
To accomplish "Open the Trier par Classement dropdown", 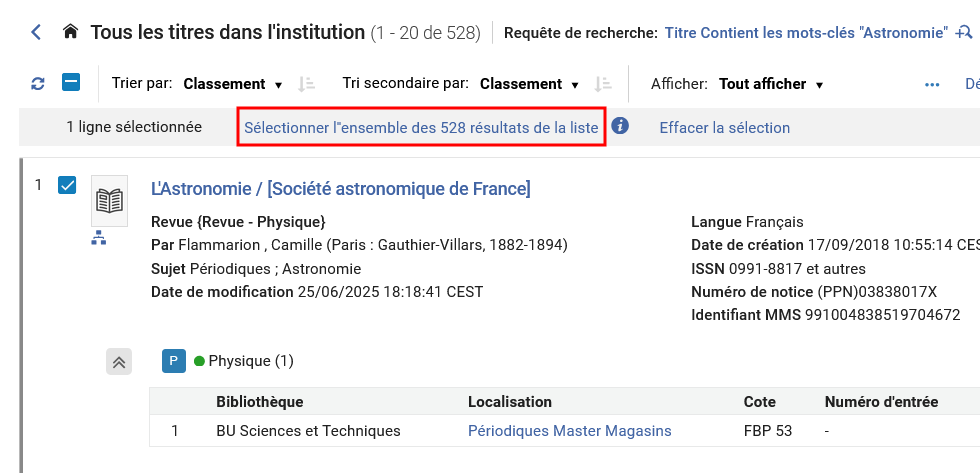I will click(x=232, y=84).
